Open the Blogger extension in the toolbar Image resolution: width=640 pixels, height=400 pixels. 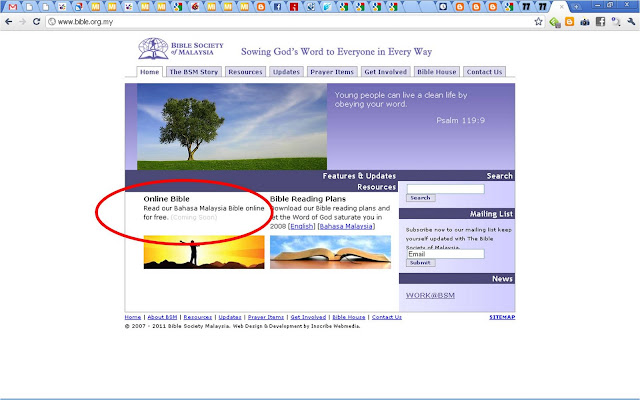[569, 22]
